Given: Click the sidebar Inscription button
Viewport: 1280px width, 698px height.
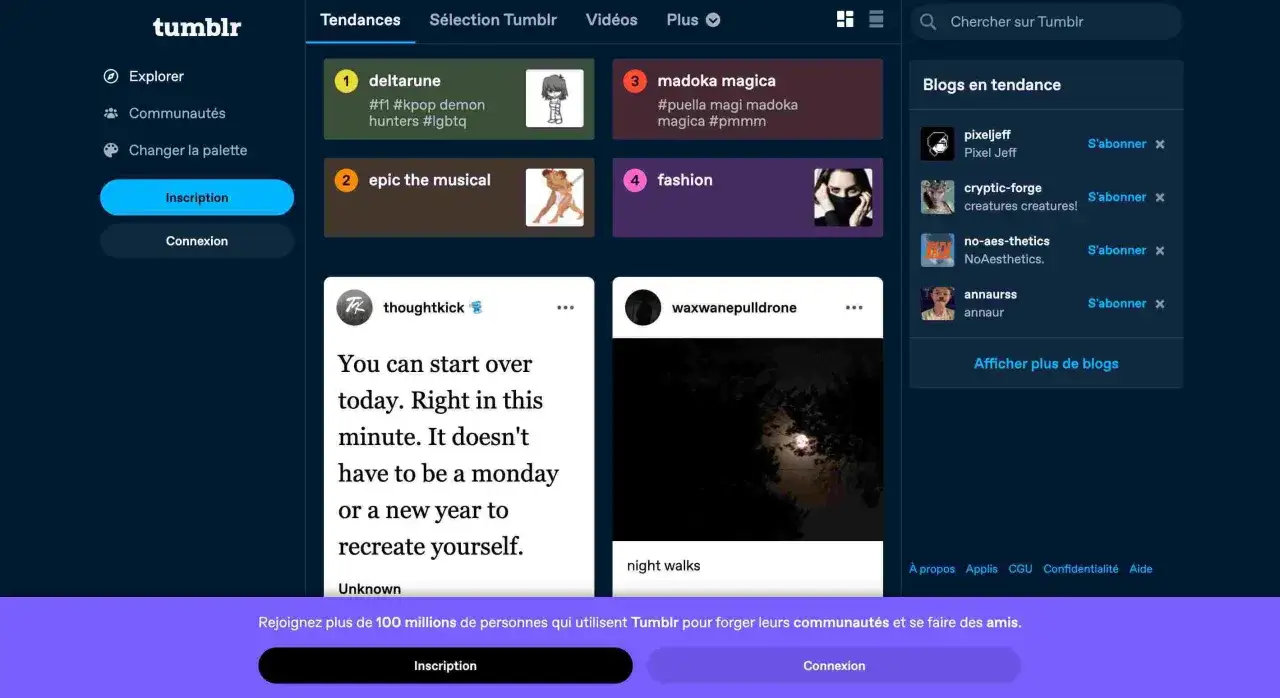Looking at the screenshot, I should click(x=197, y=197).
